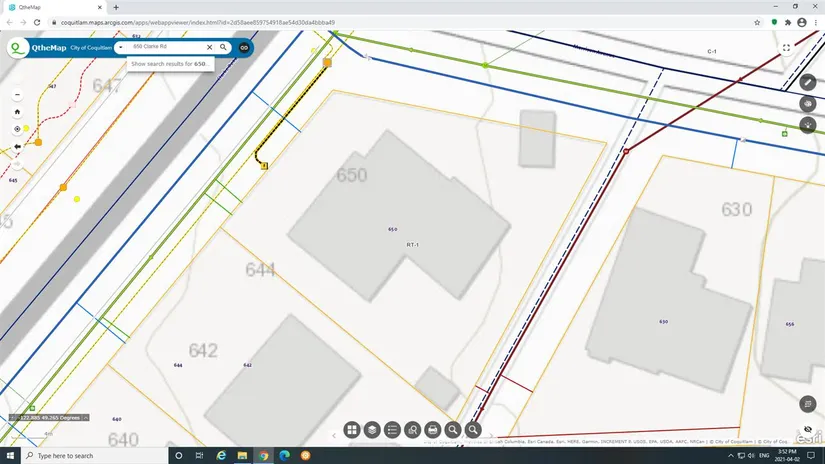Click the Print widget icon
Screen dimensions: 825x464
[433, 430]
